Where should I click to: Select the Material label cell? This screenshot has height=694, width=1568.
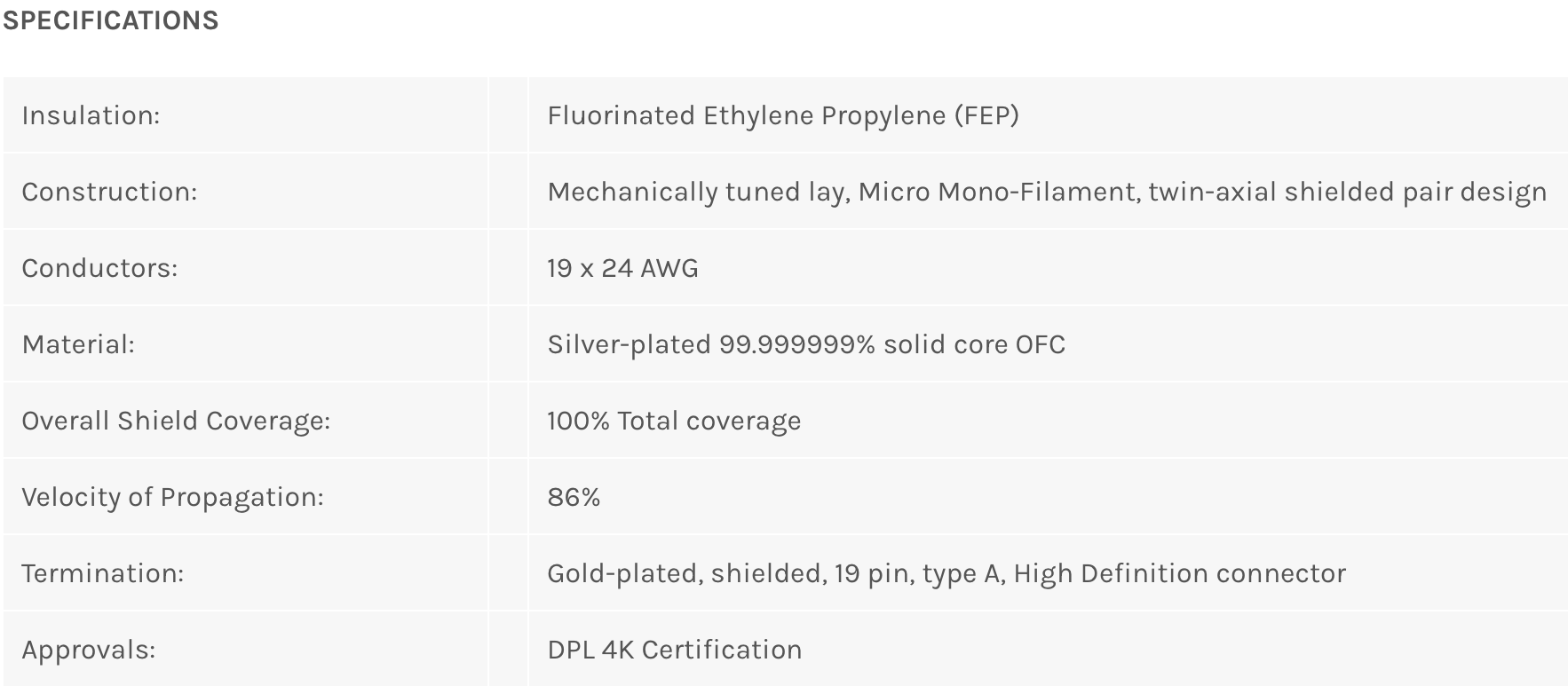[78, 344]
